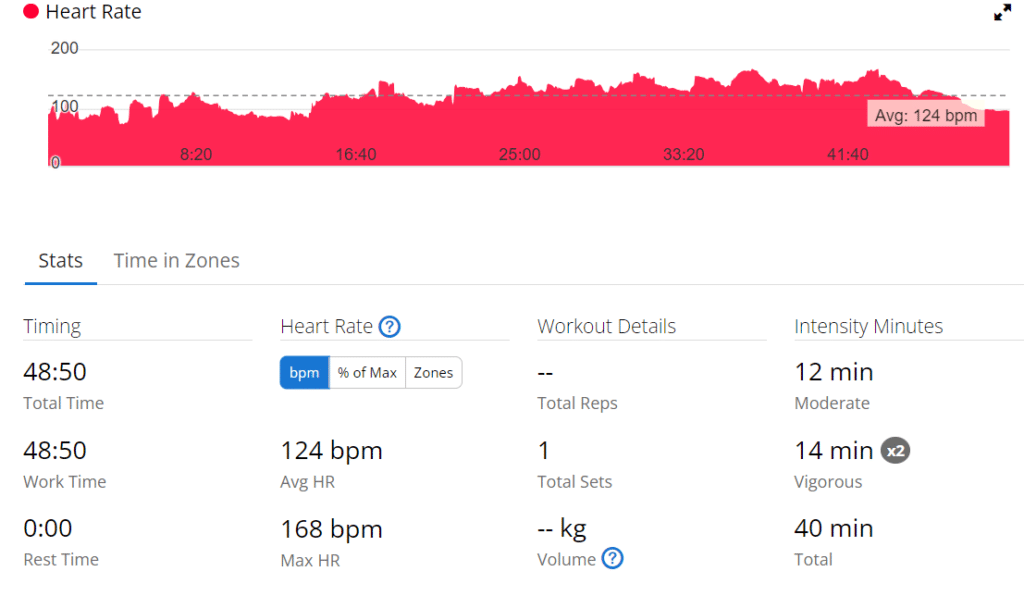The height and width of the screenshot is (596, 1024).
Task: Click the Heart Rate chart title
Action: click(93, 12)
